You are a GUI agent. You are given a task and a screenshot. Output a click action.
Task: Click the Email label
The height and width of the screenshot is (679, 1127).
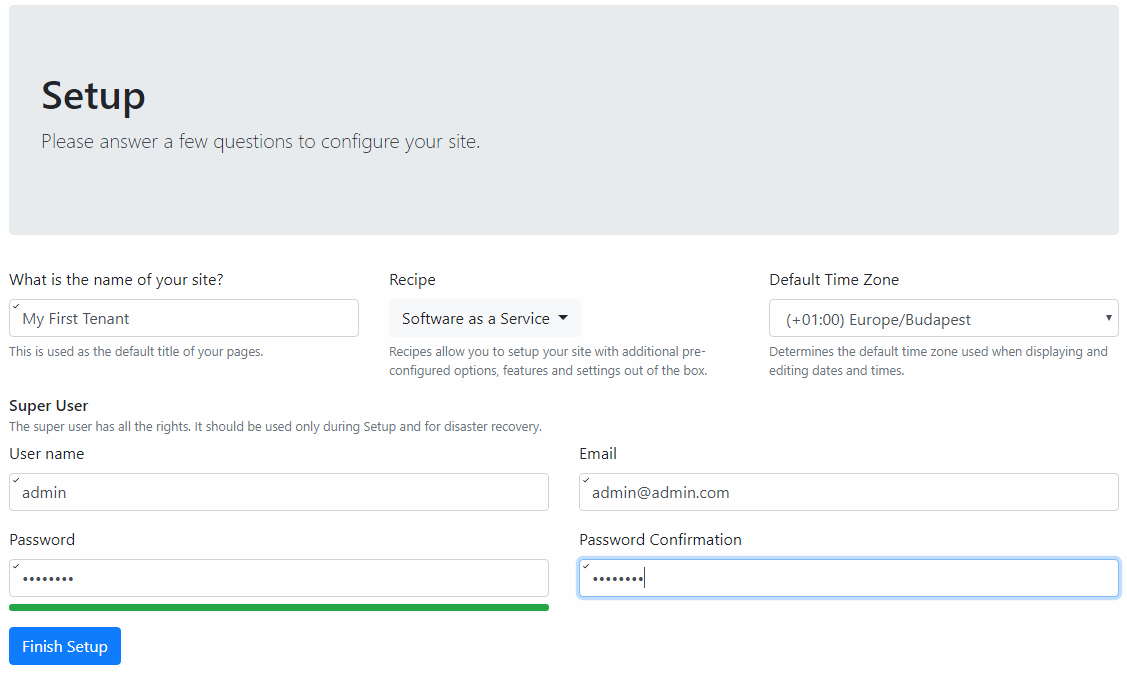point(598,453)
